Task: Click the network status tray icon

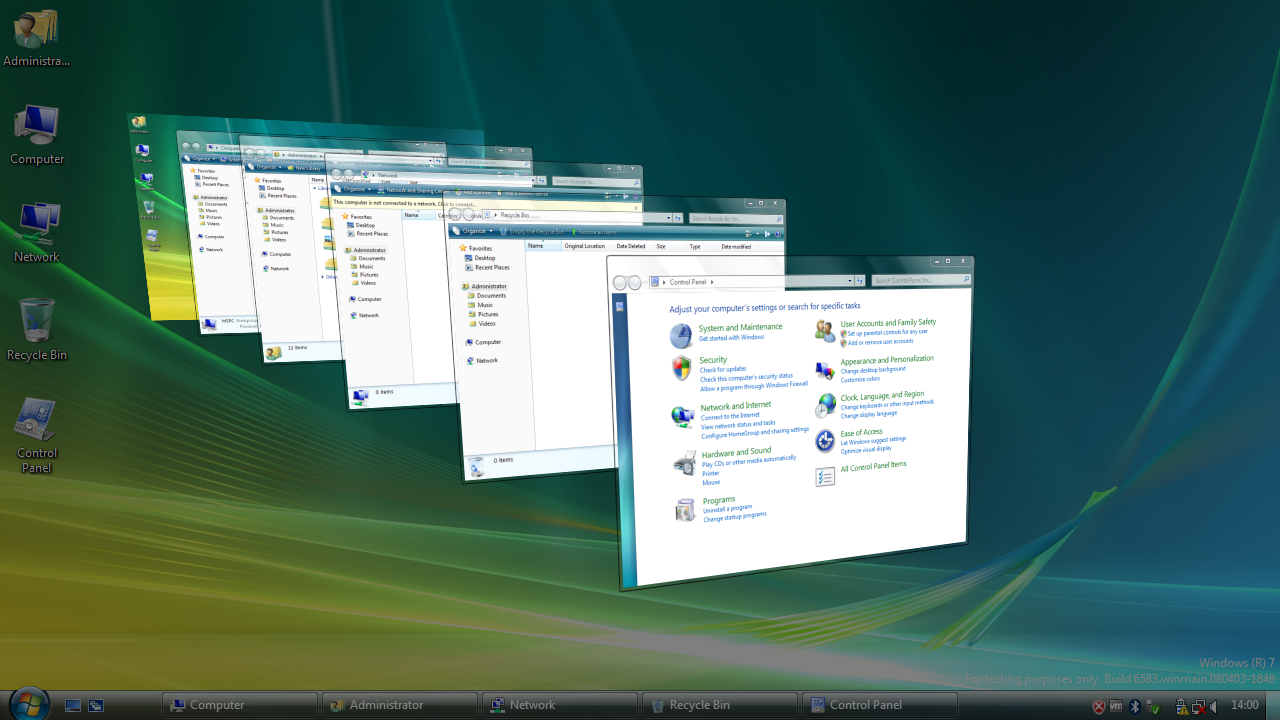Action: tap(1197, 706)
